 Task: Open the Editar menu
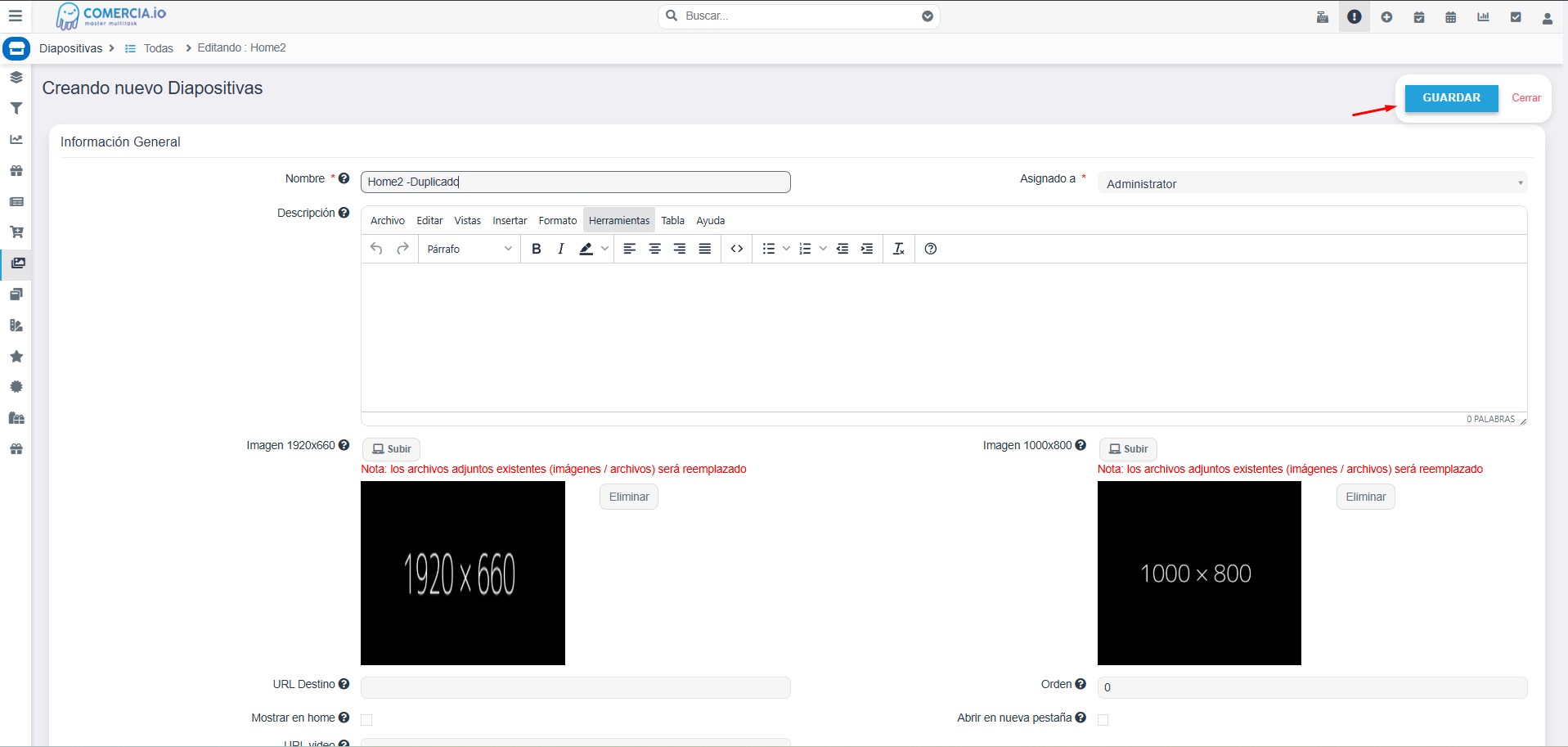tap(429, 221)
